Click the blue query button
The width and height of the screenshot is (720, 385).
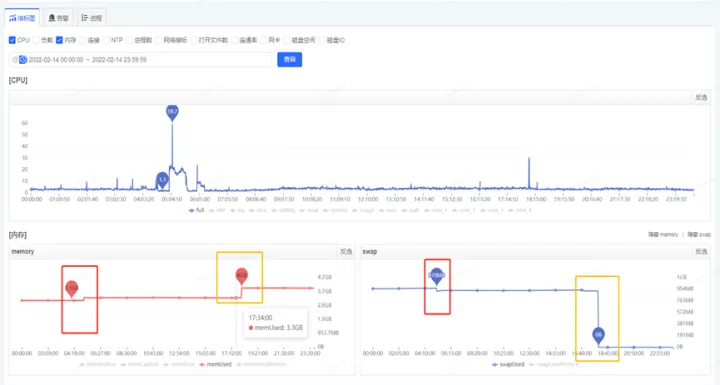coord(290,59)
